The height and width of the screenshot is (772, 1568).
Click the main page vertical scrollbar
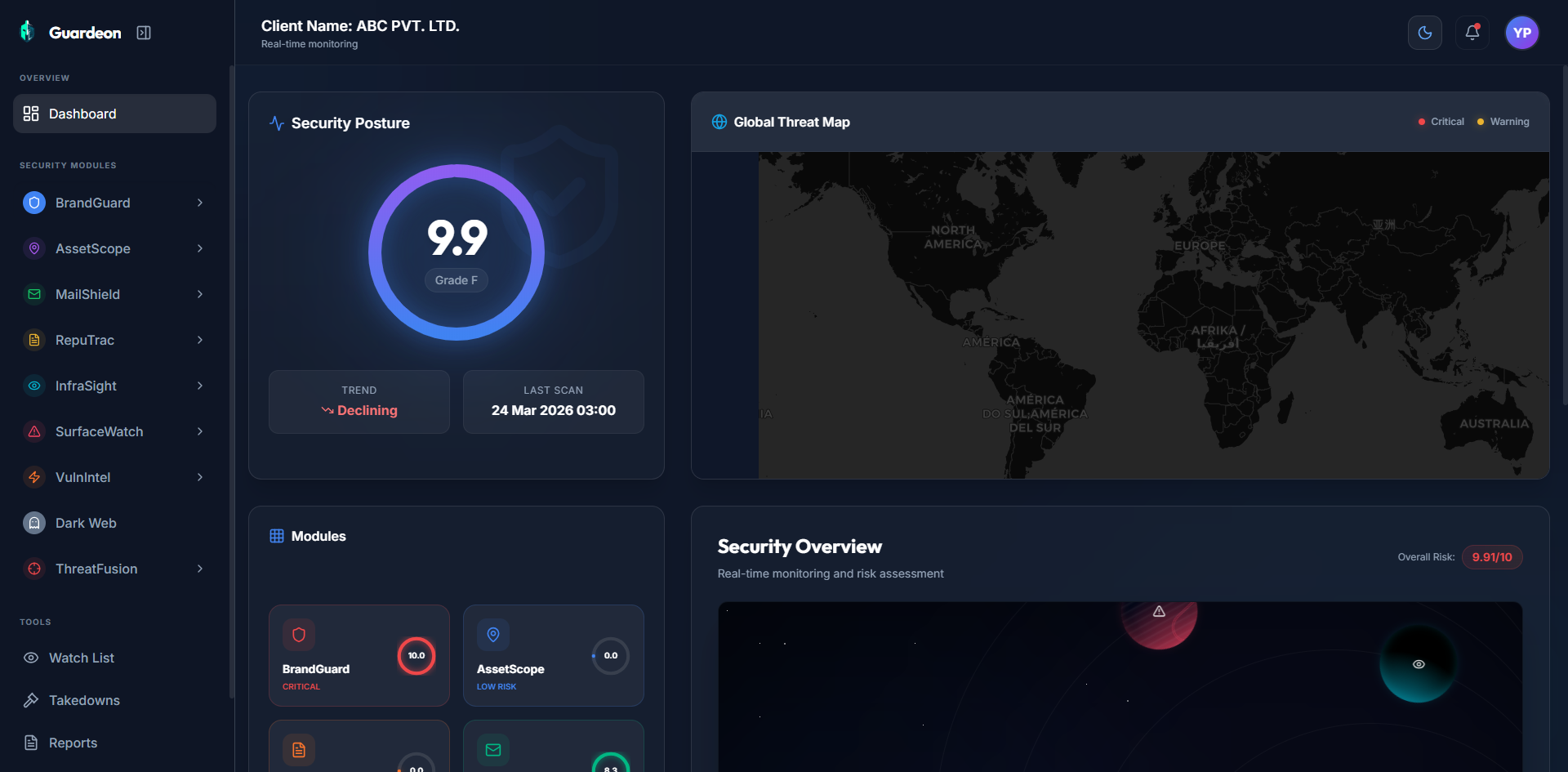[x=1565, y=235]
